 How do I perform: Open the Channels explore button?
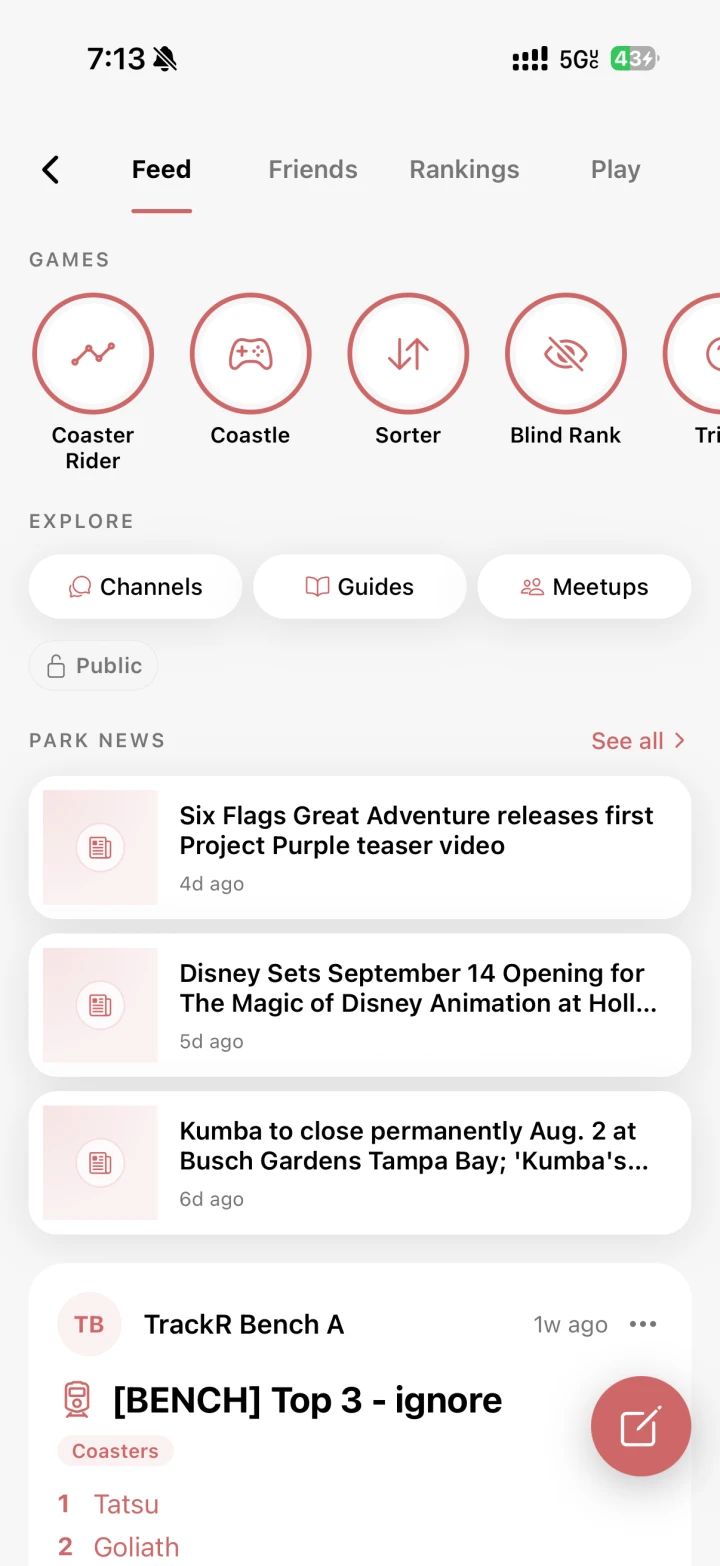135,587
